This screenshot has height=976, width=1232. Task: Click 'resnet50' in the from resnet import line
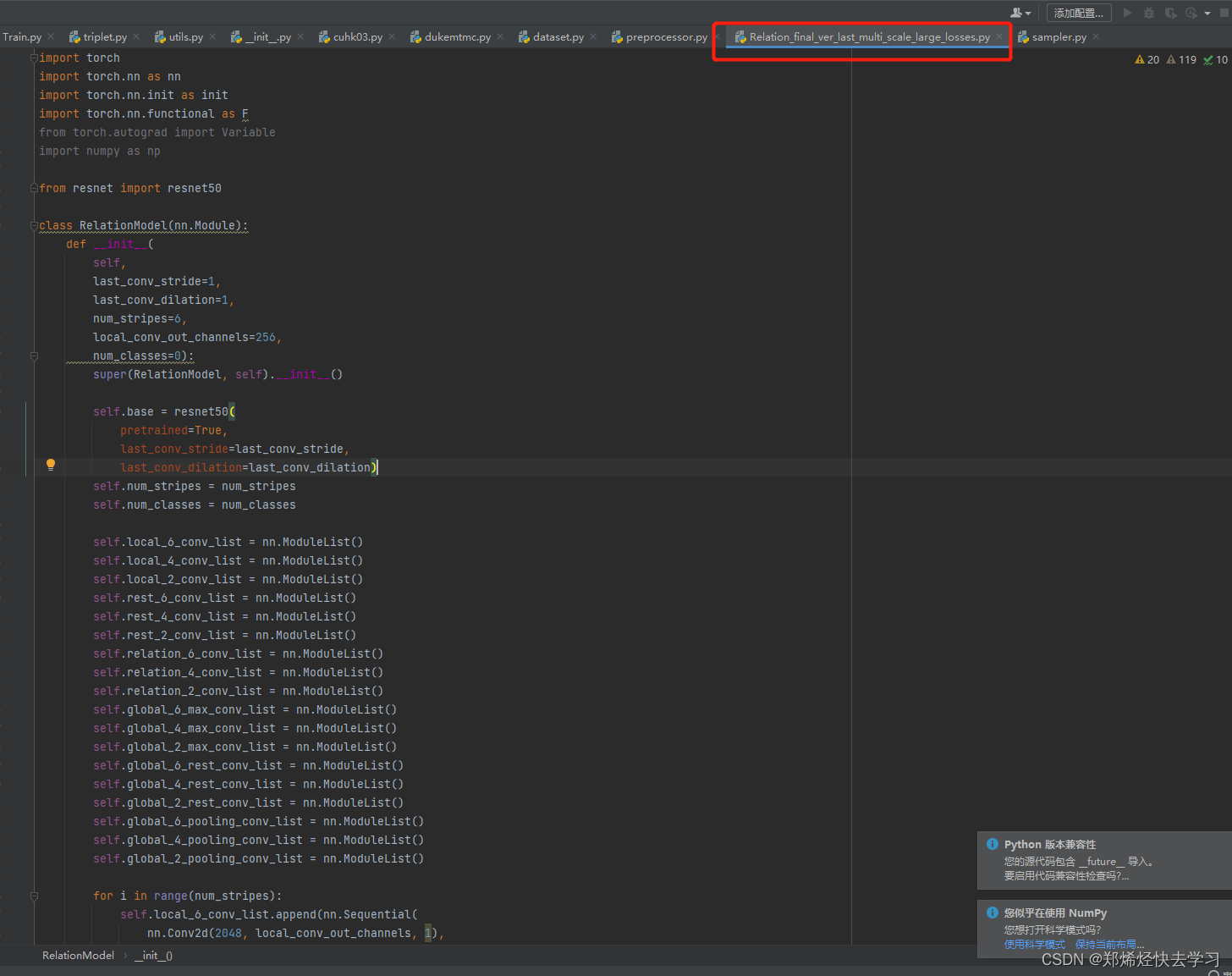pyautogui.click(x=195, y=188)
